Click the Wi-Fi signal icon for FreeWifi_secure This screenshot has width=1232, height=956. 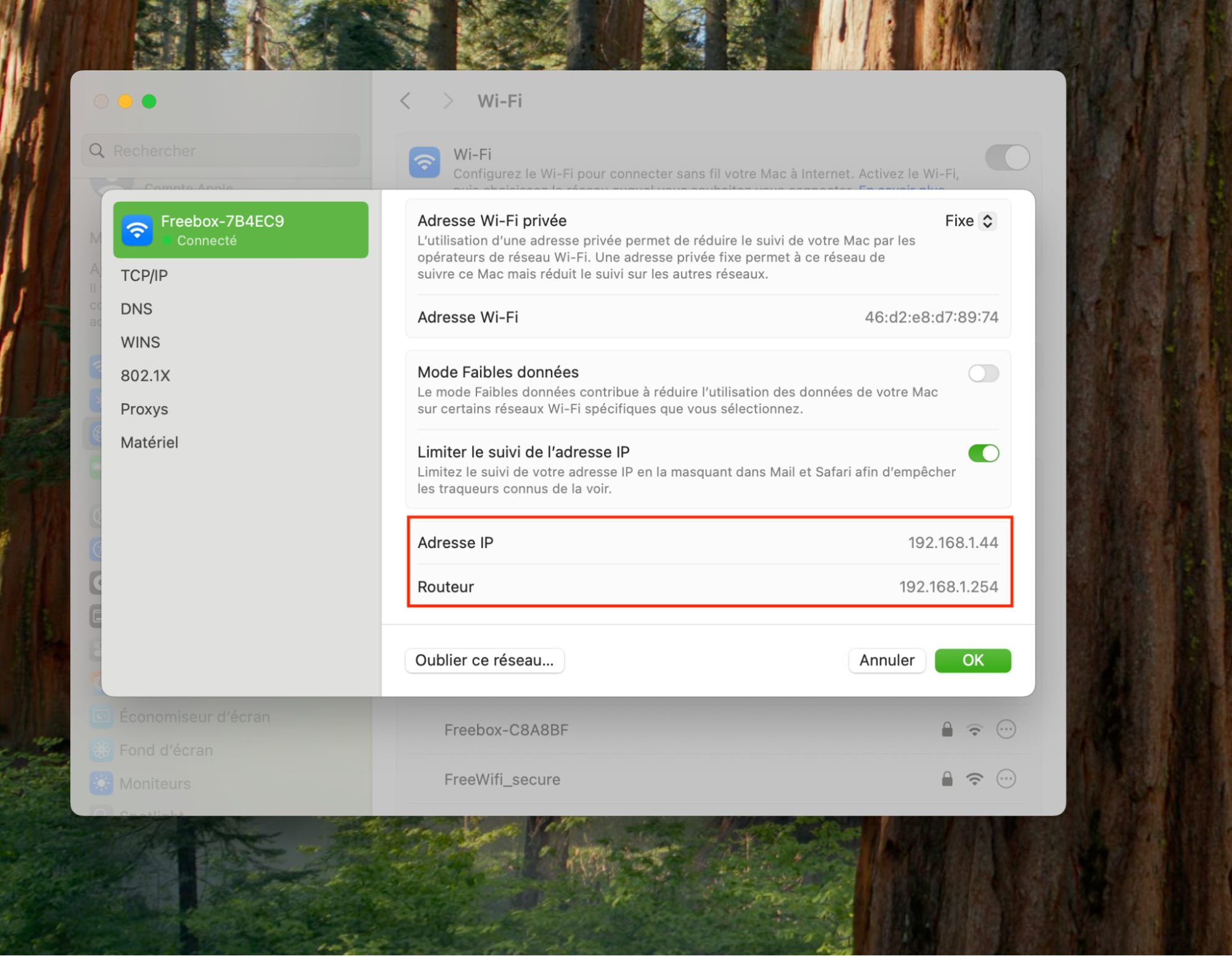click(x=974, y=779)
